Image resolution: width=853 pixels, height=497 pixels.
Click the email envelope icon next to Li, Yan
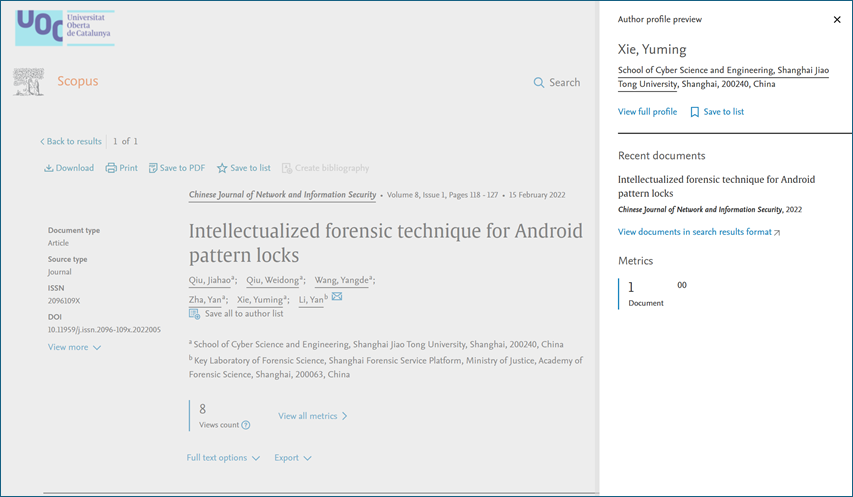[337, 297]
